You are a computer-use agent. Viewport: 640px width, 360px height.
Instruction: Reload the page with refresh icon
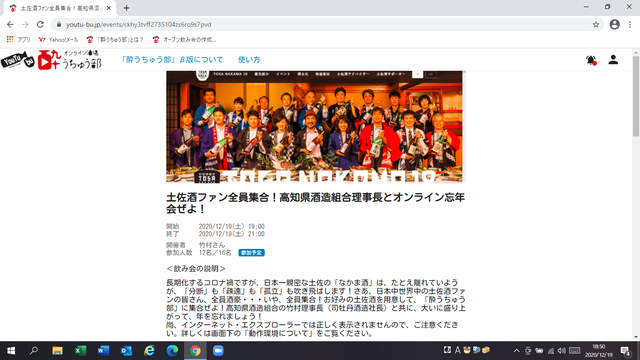[x=40, y=24]
